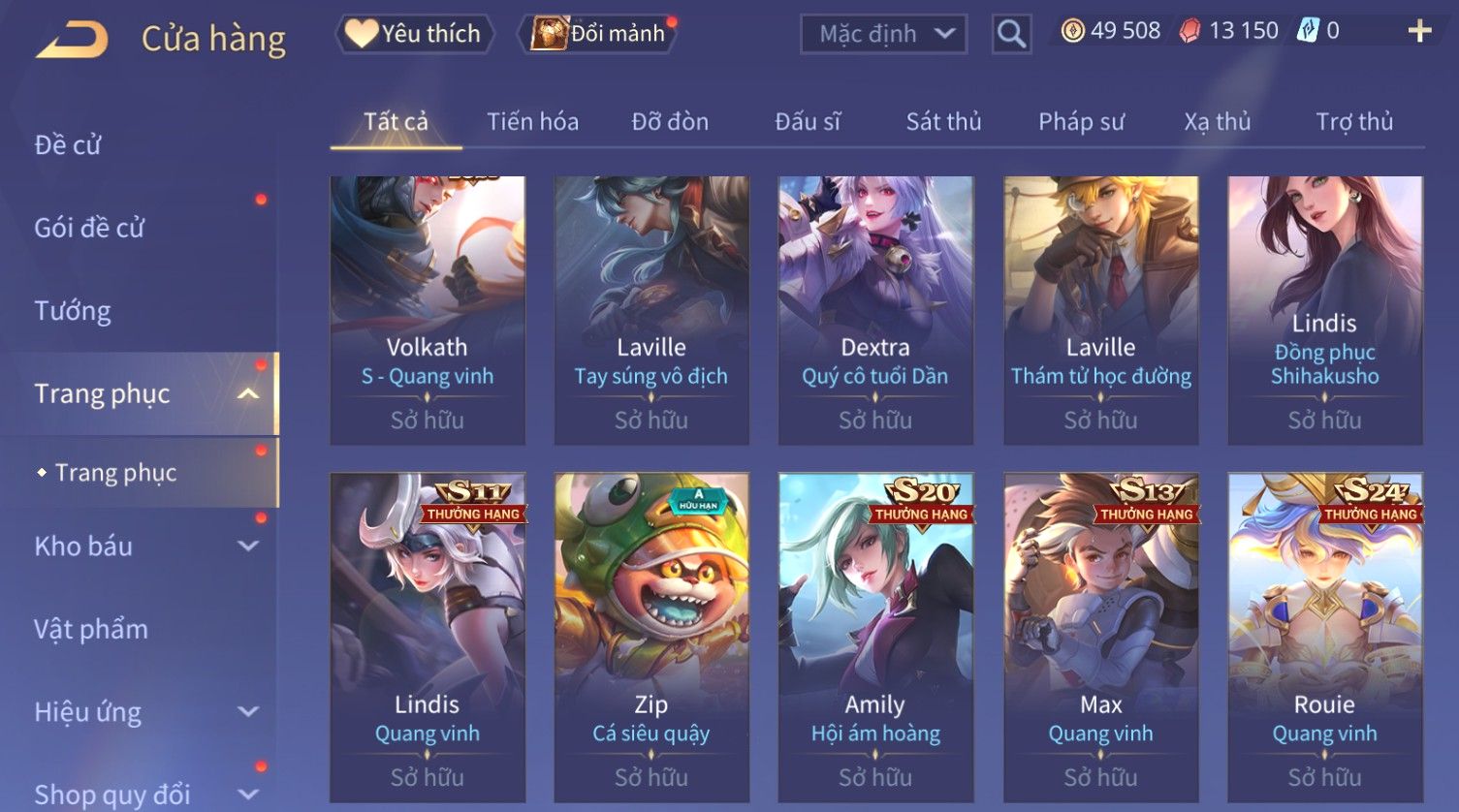Click the plus icon to add currency
This screenshot has width=1459, height=812.
coord(1419,31)
